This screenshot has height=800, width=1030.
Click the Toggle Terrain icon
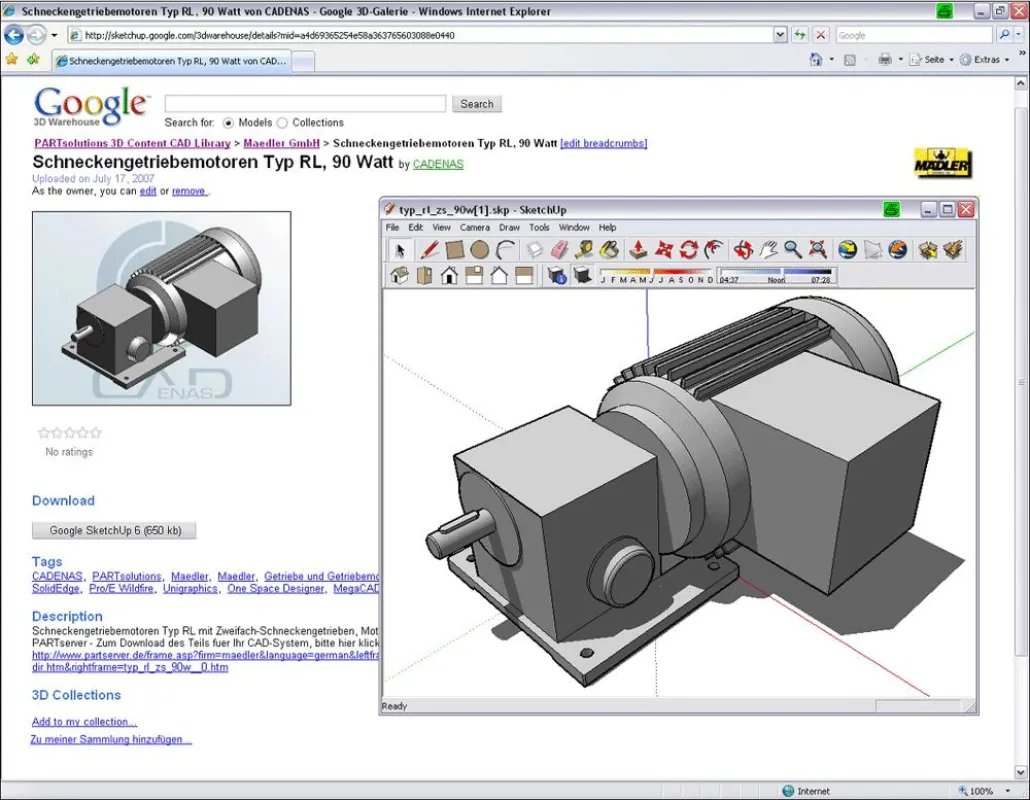tap(872, 250)
